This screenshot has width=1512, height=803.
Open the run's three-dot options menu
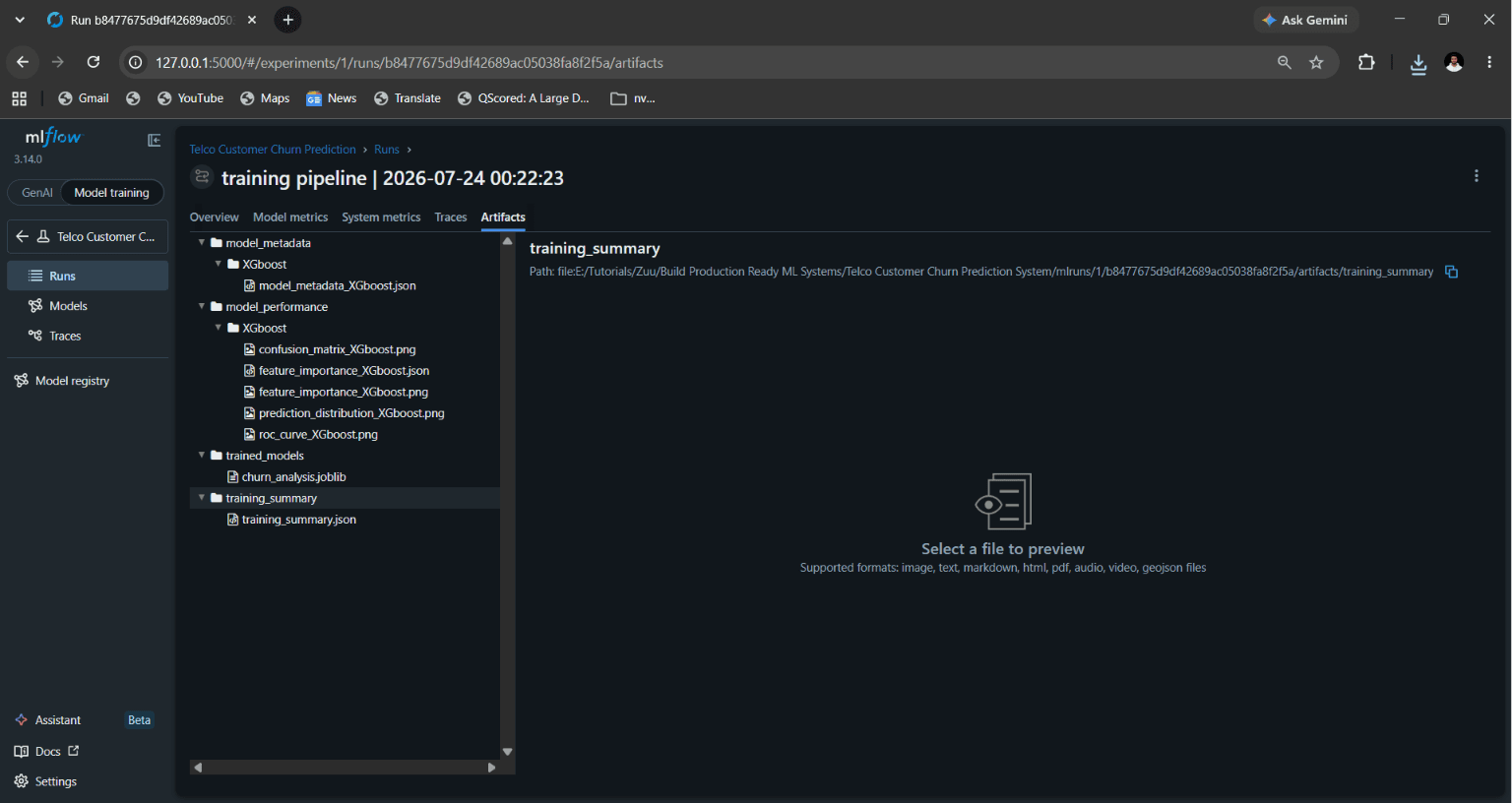(1476, 176)
